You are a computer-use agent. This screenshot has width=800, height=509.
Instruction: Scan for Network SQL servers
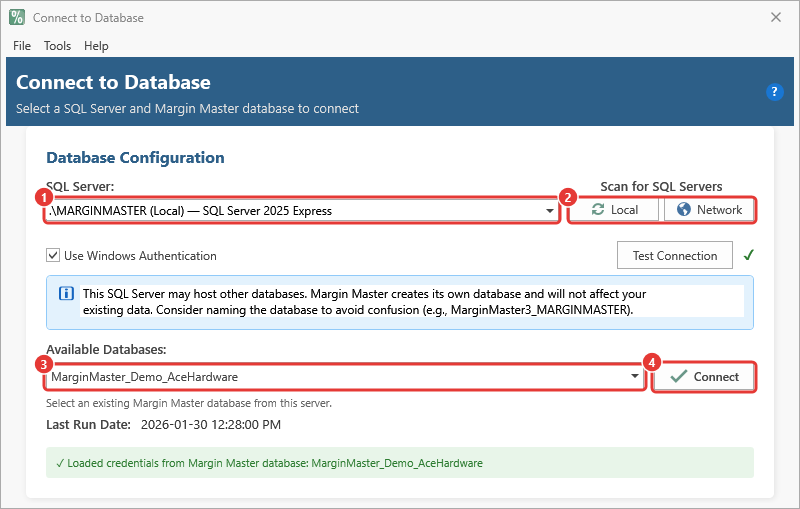pyautogui.click(x=709, y=210)
